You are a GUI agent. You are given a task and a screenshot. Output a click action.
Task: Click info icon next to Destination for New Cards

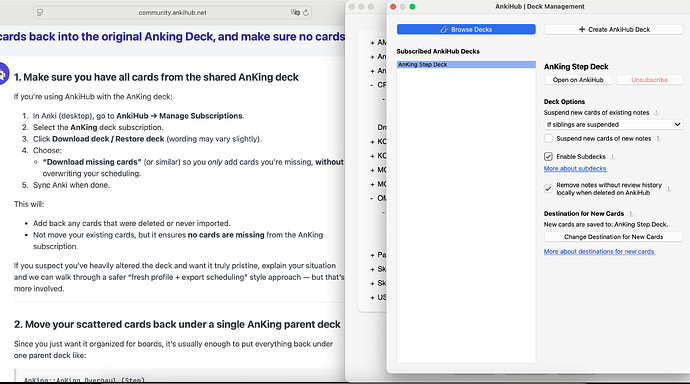click(630, 214)
